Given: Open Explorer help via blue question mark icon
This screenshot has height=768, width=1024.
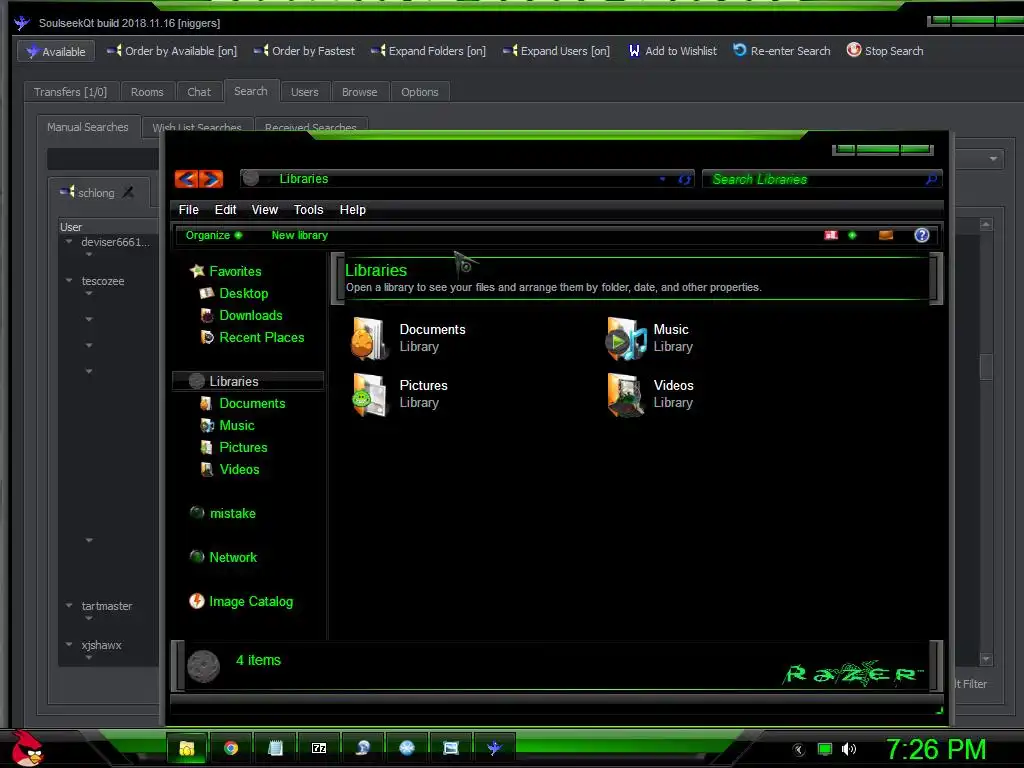Looking at the screenshot, I should pos(921,235).
